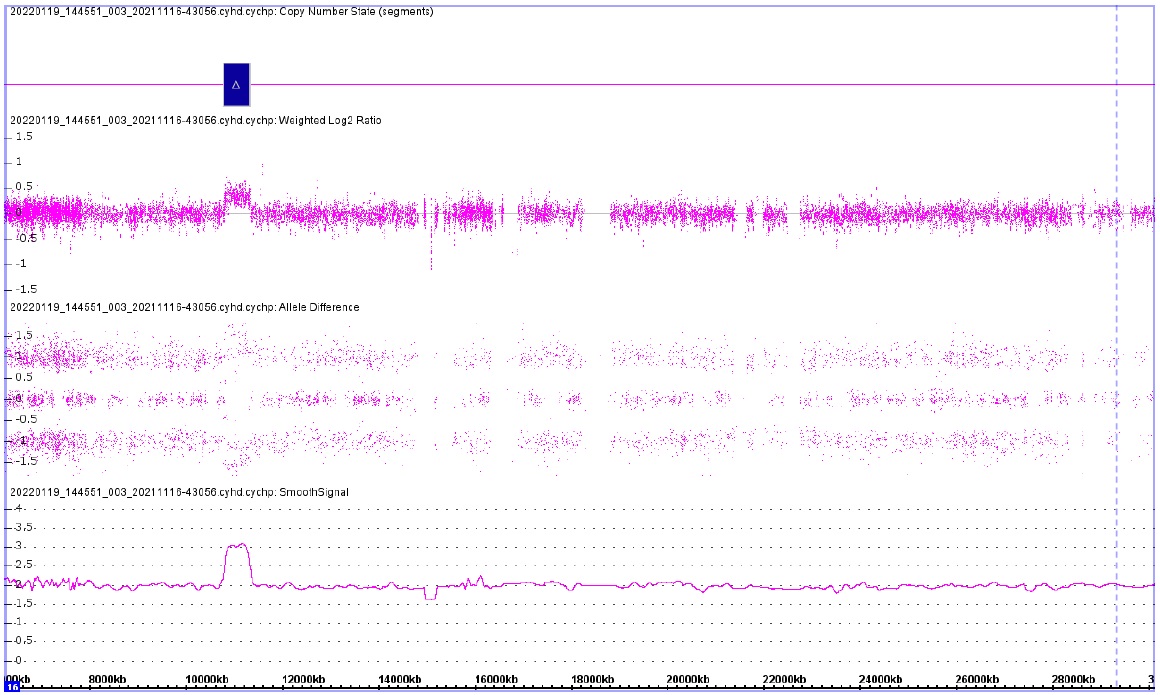Click the 22000kb tick on coordinate axis
Screen dimensions: 1160x695
click(785, 680)
